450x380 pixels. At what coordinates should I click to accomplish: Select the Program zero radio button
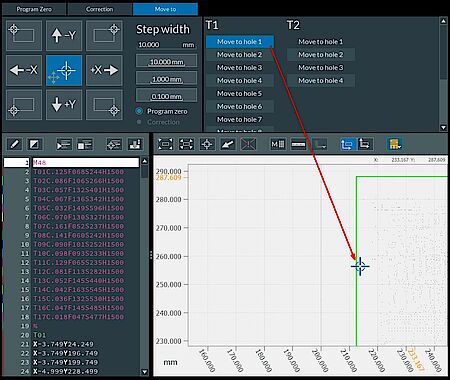coord(139,111)
